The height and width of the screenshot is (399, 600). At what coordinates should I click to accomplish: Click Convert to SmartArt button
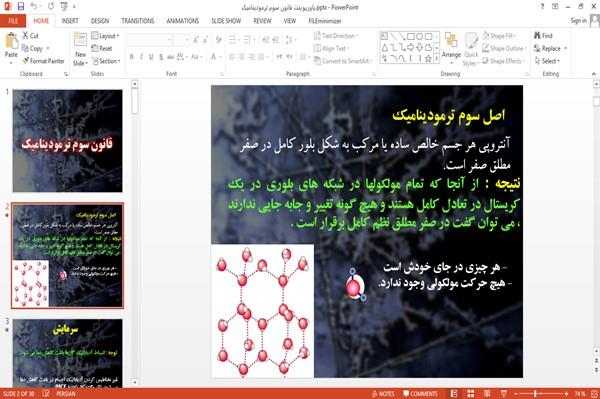[x=342, y=61]
